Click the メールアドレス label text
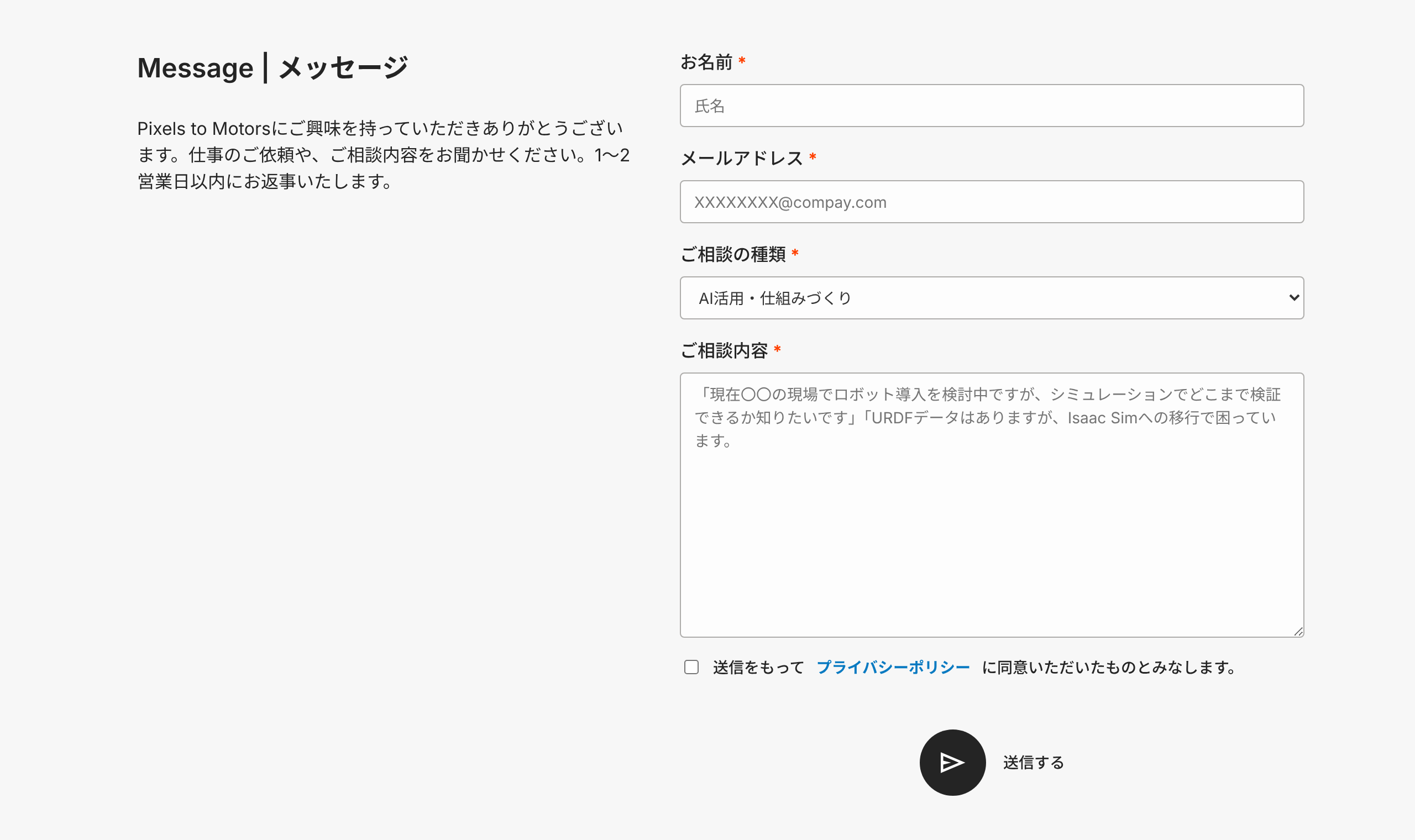Image resolution: width=1415 pixels, height=840 pixels. [741, 158]
